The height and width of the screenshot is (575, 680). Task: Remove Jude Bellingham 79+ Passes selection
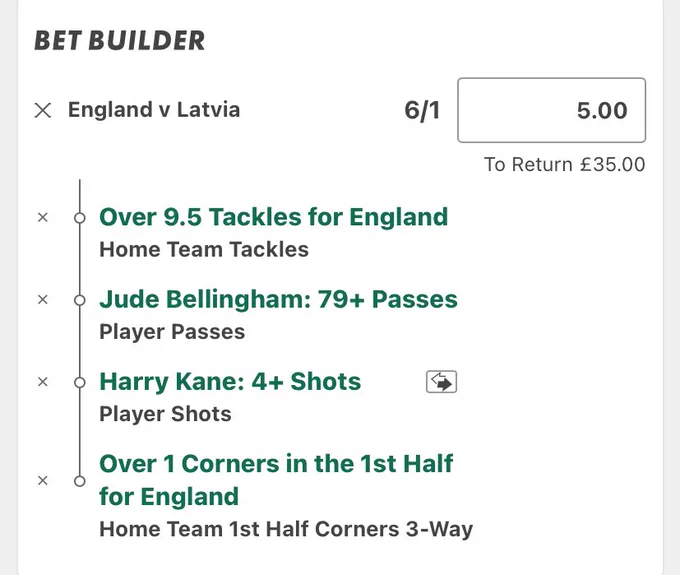42,300
